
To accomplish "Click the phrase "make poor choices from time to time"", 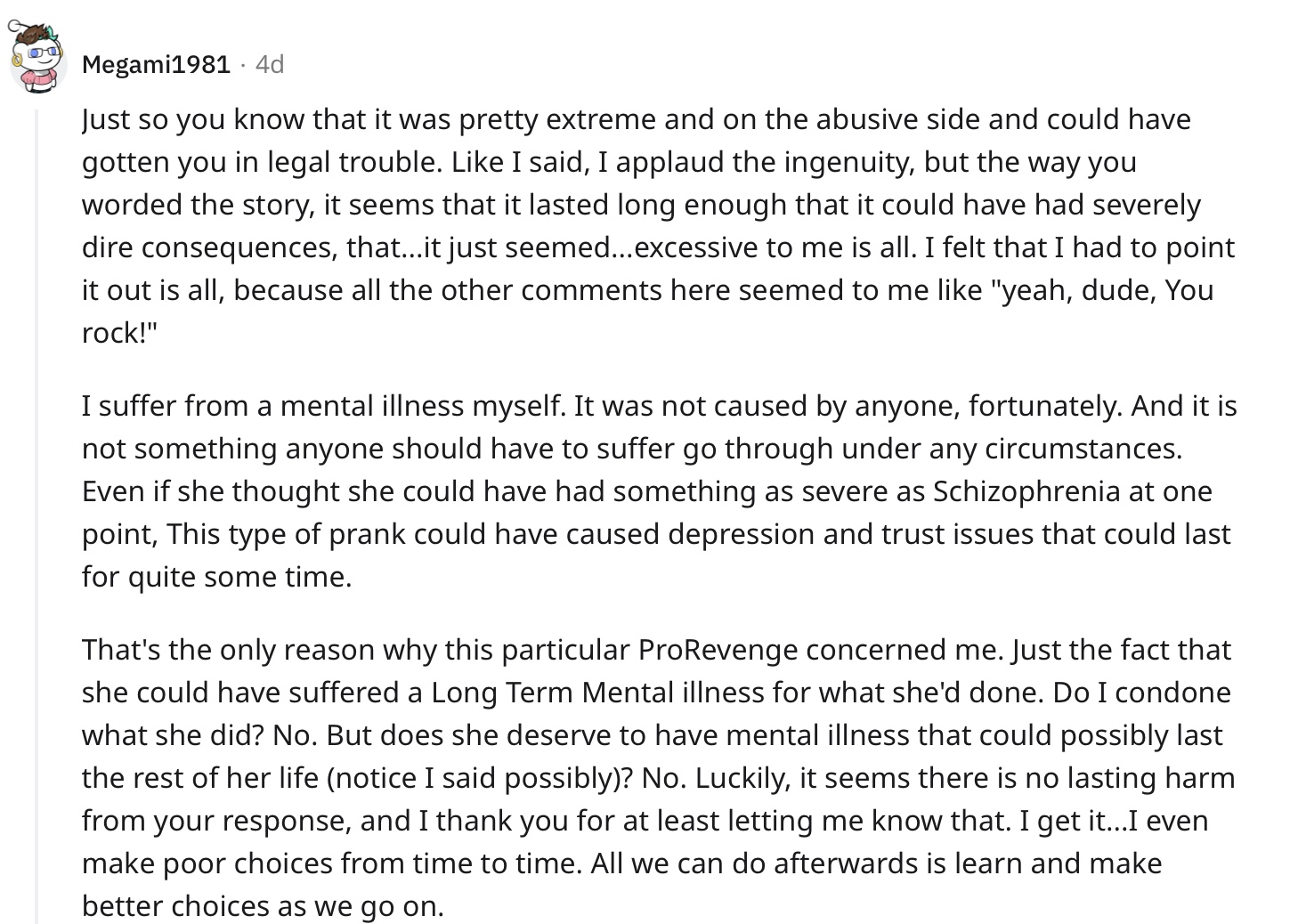I will point(331,863).
